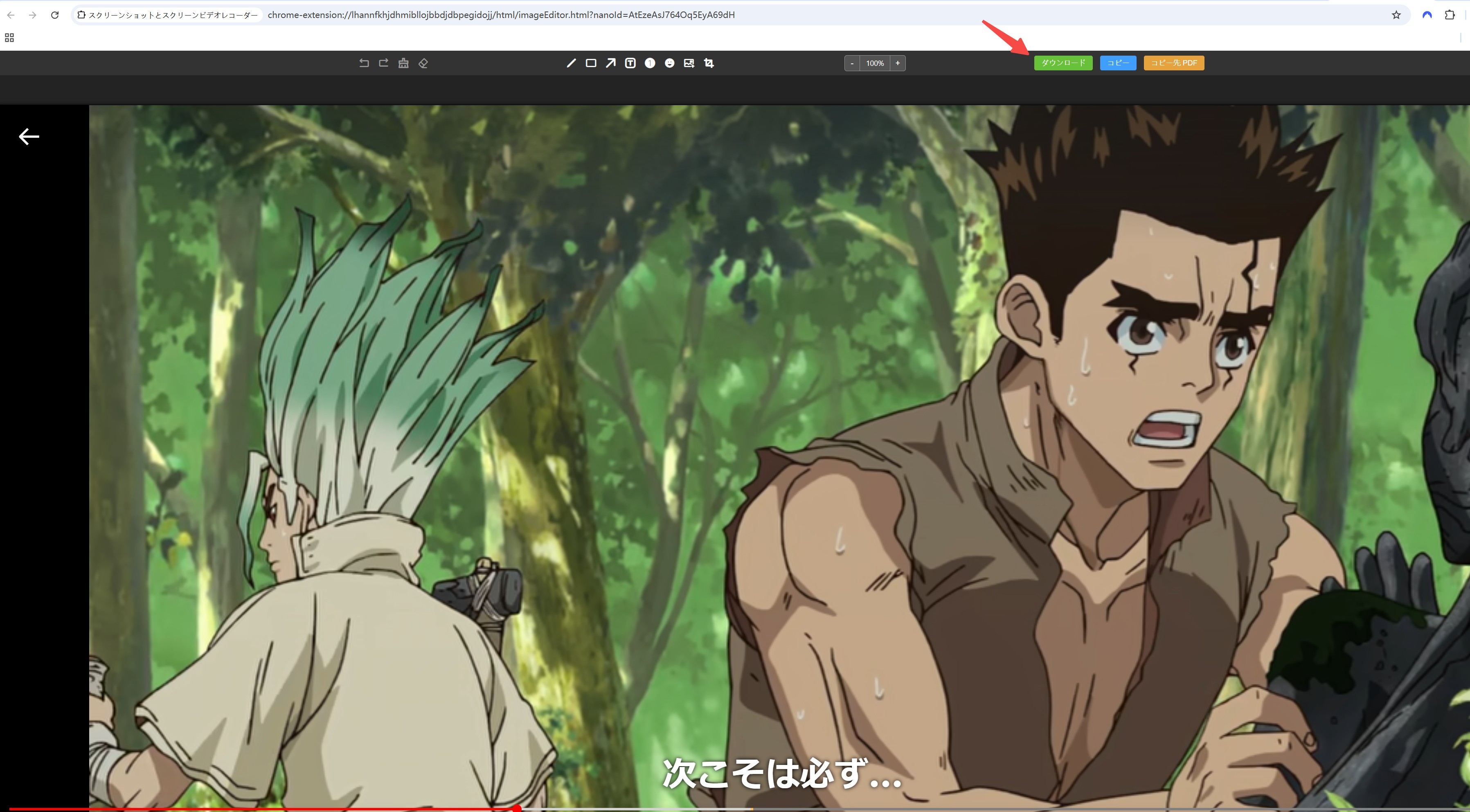
Task: Open the emoji sticker tool
Action: (x=670, y=63)
